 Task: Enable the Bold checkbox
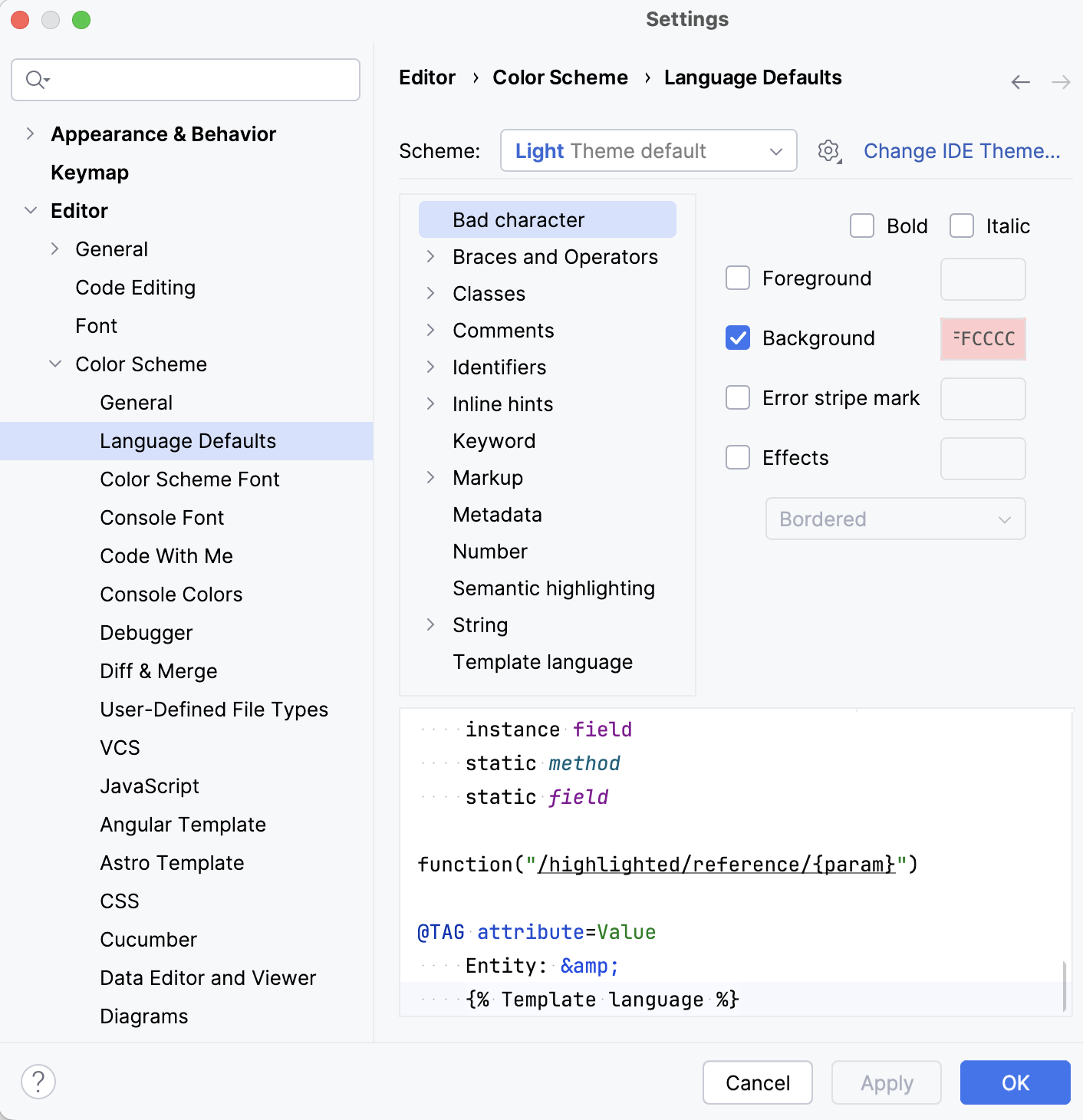point(861,226)
